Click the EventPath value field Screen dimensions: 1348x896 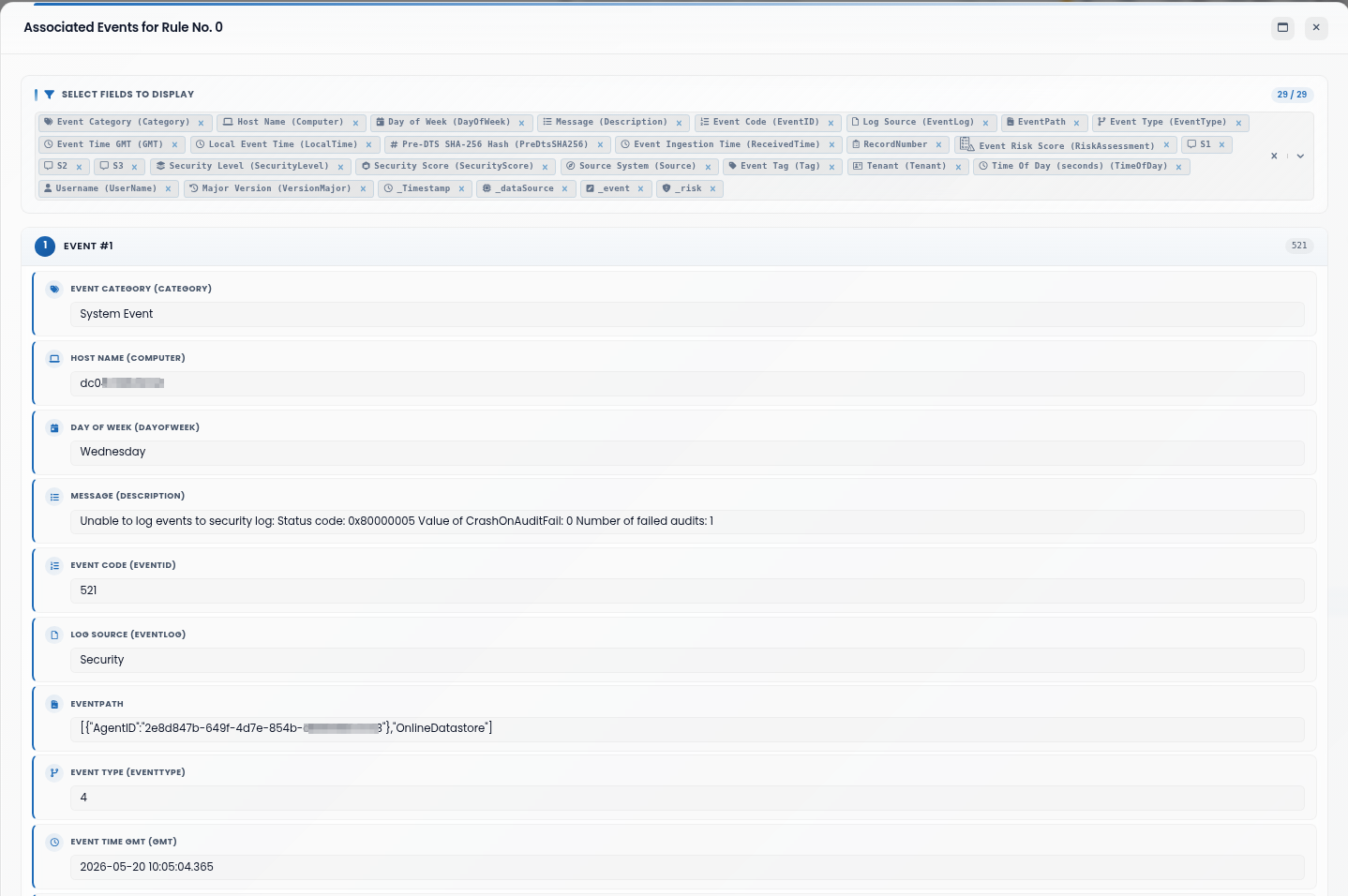coord(687,728)
